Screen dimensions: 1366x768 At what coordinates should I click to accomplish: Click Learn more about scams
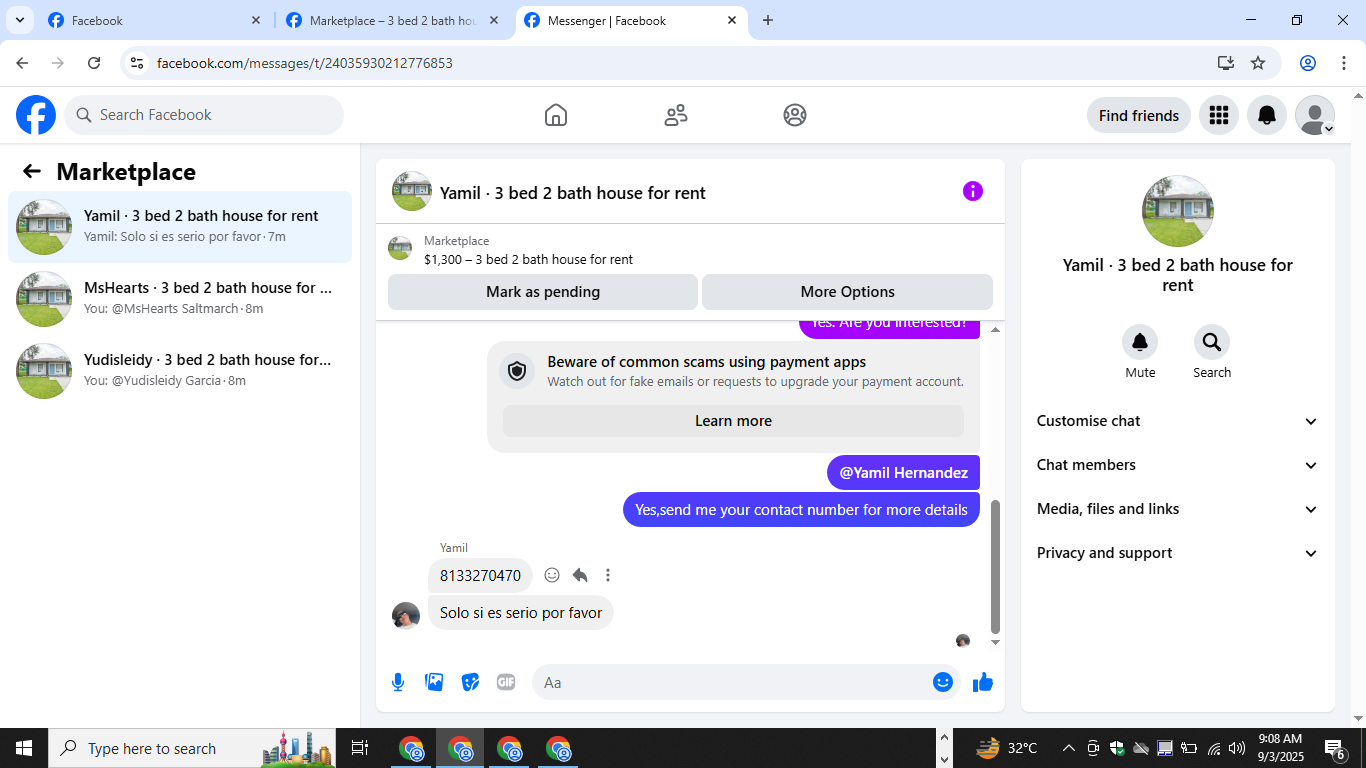(733, 421)
